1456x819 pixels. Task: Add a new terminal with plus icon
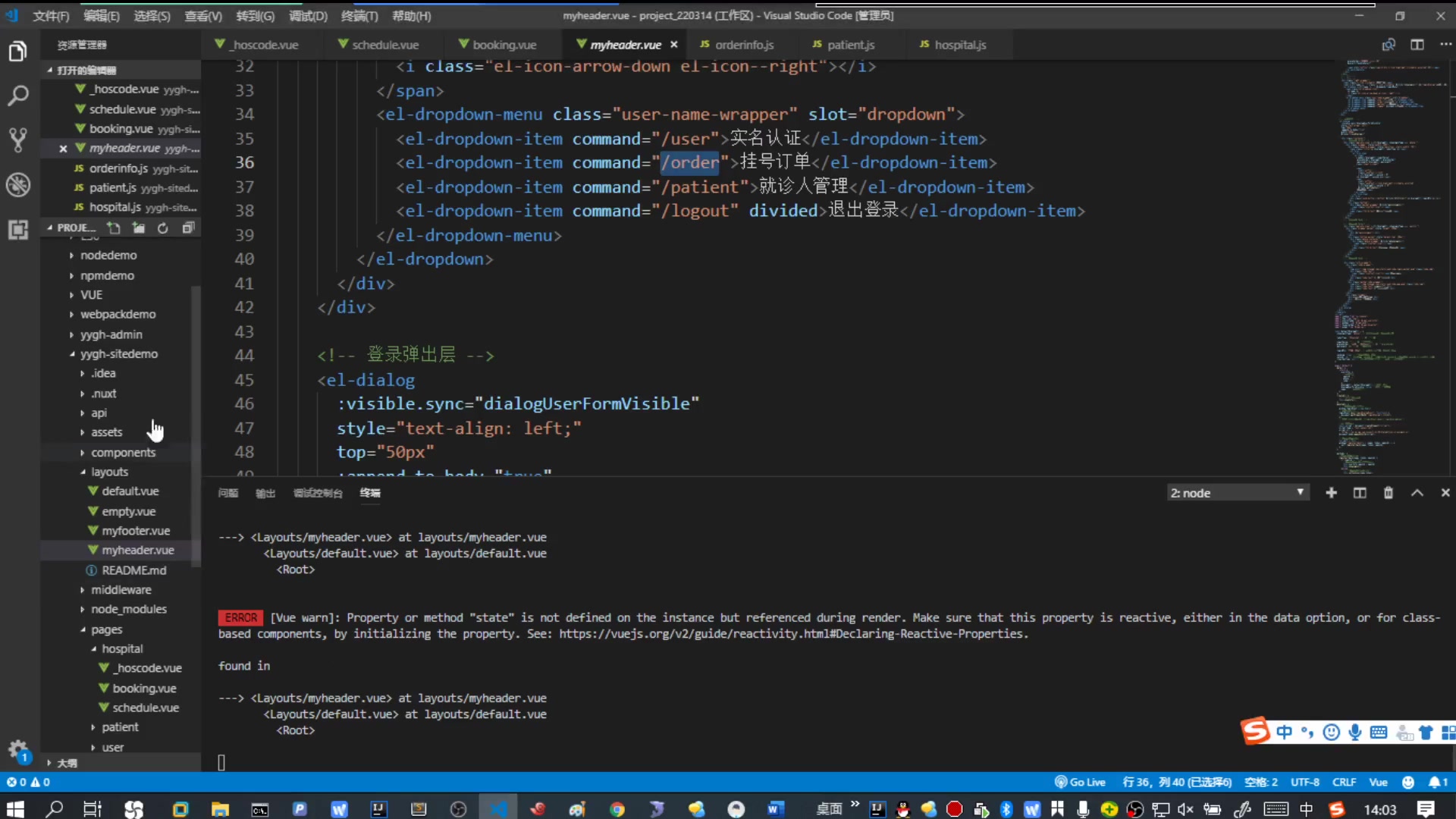(1331, 493)
